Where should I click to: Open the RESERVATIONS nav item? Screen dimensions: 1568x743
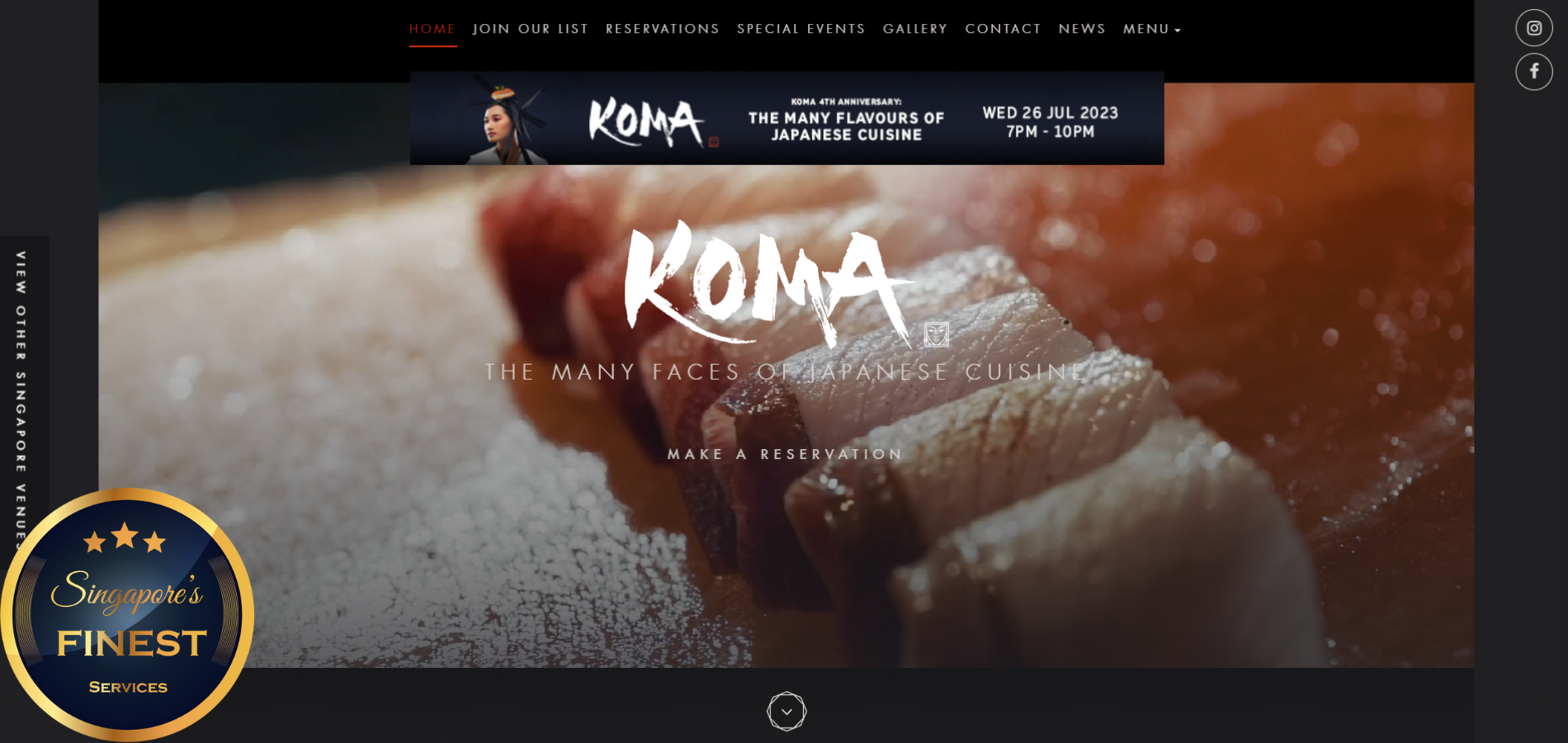pyautogui.click(x=663, y=29)
